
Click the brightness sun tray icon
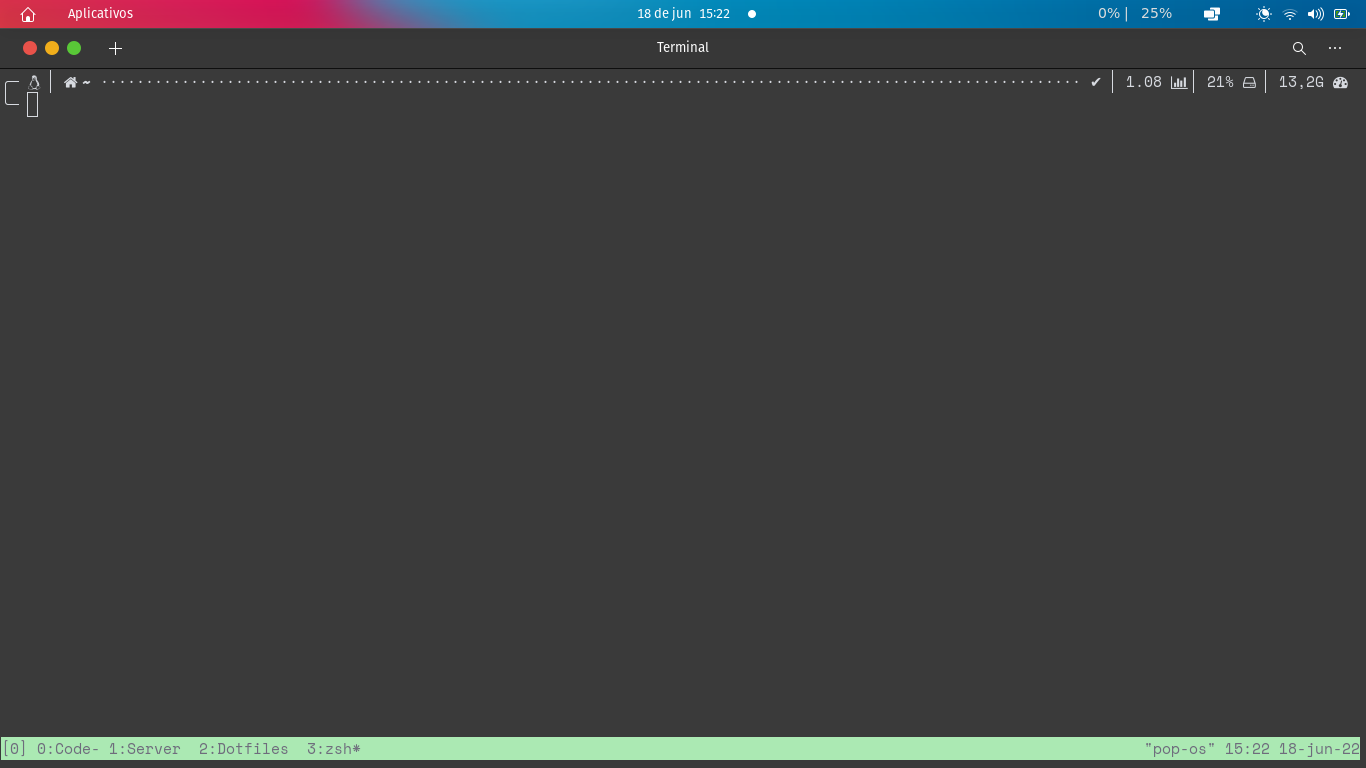1264,14
